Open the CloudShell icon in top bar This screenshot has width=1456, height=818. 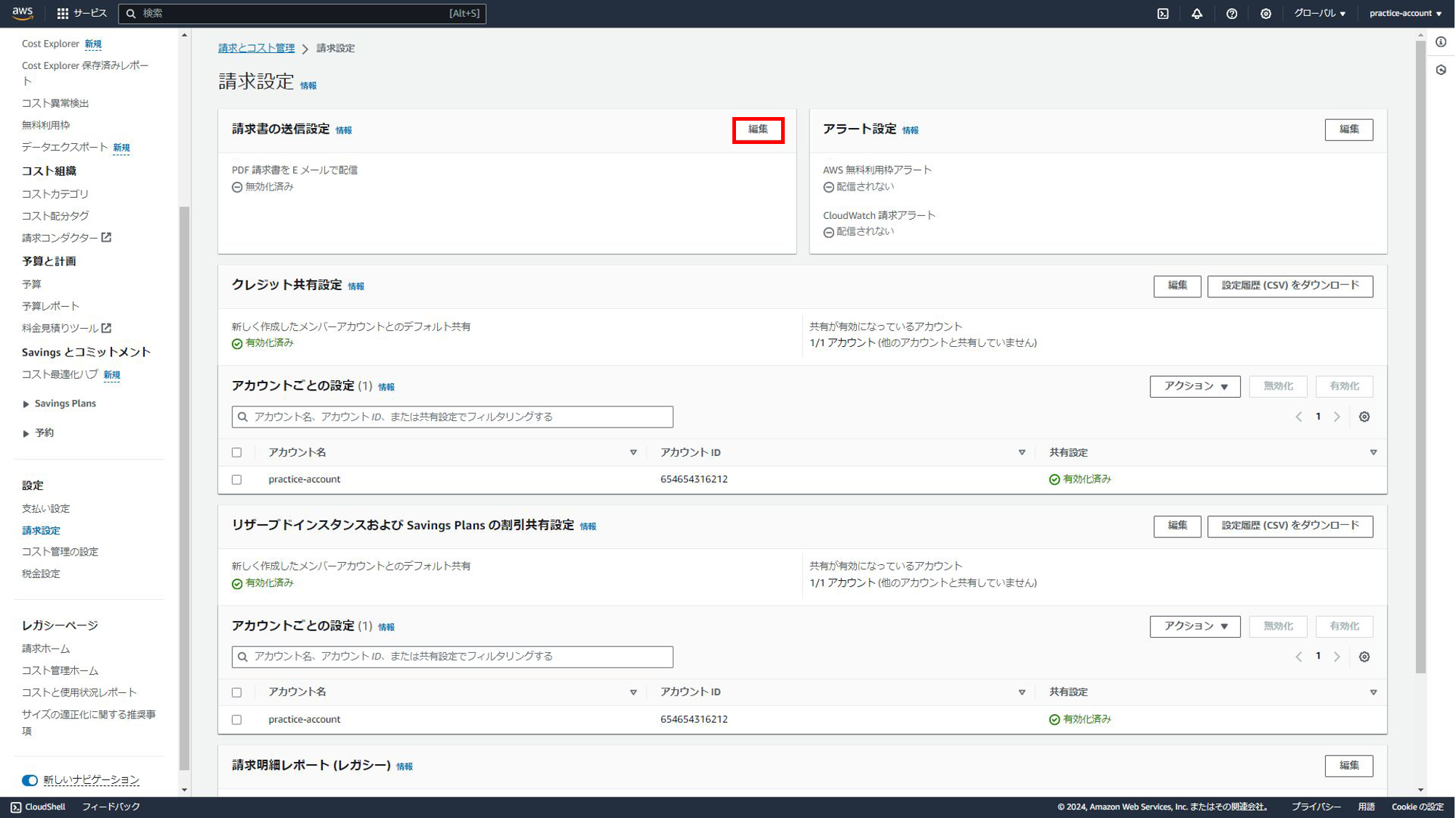pos(1163,14)
